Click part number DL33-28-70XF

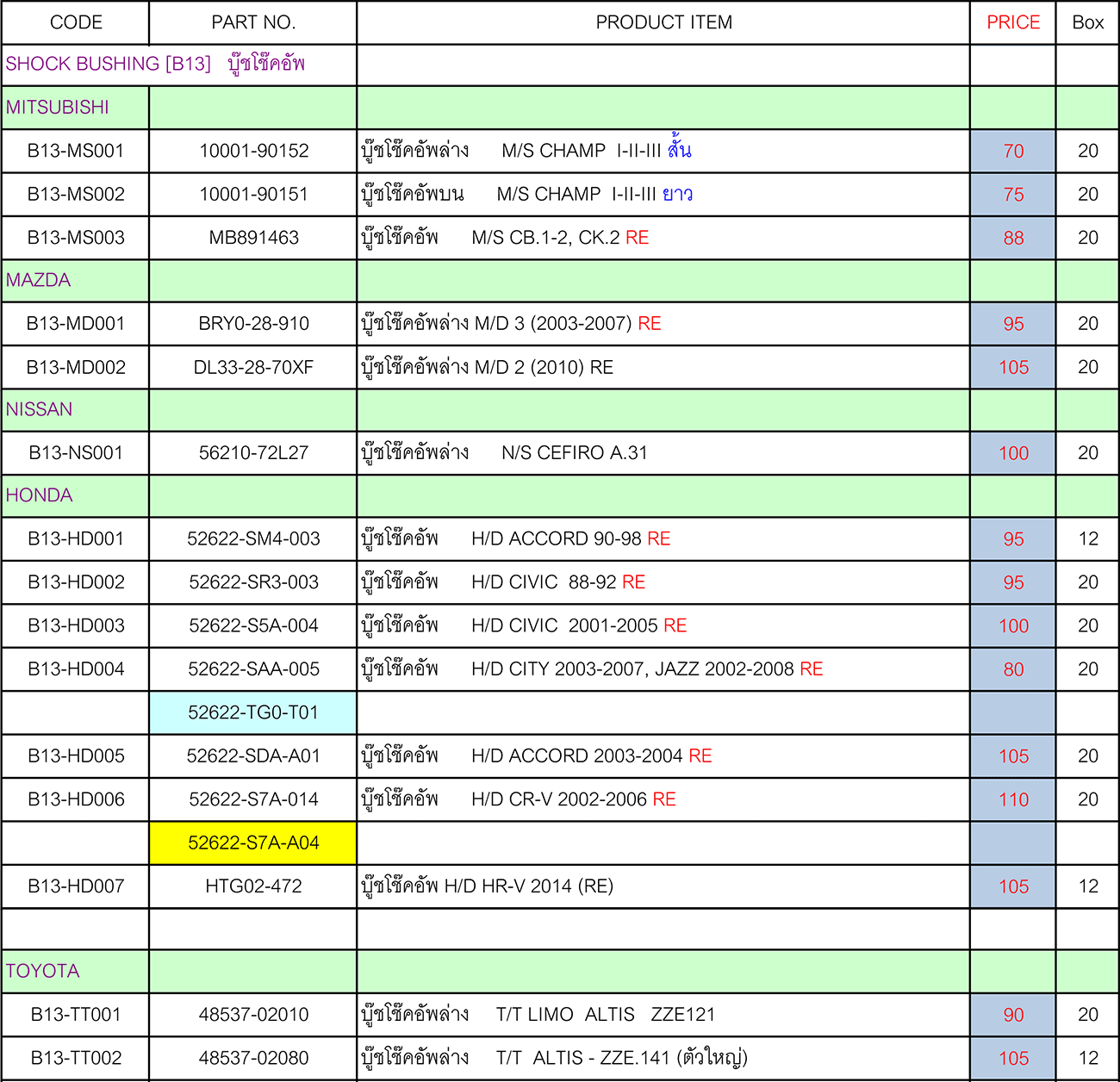[x=253, y=367]
